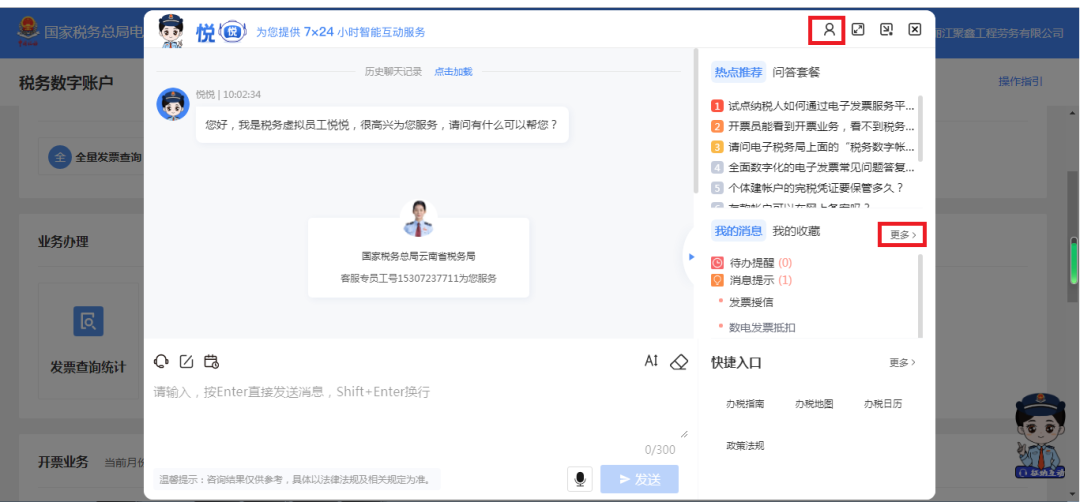
Task: Click the calendar appointment icon above input
Action: coord(211,361)
